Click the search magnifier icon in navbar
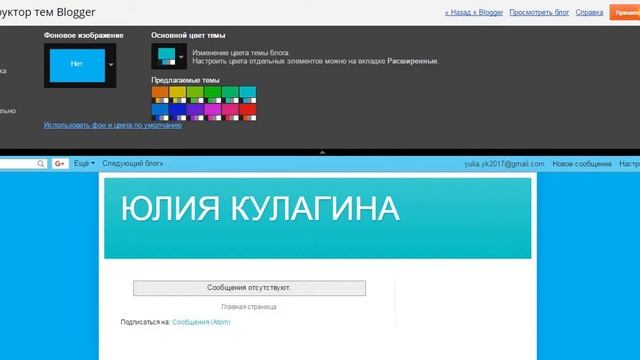640x360 pixels. (40, 164)
